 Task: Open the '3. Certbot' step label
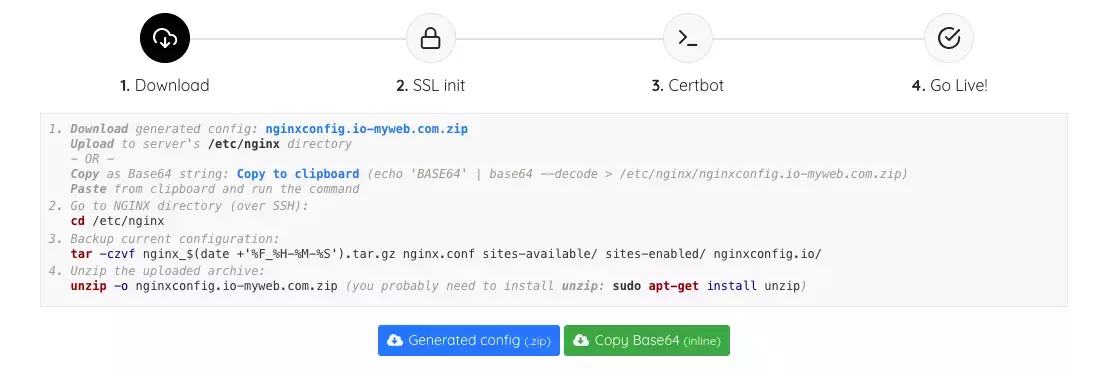pyautogui.click(x=688, y=85)
